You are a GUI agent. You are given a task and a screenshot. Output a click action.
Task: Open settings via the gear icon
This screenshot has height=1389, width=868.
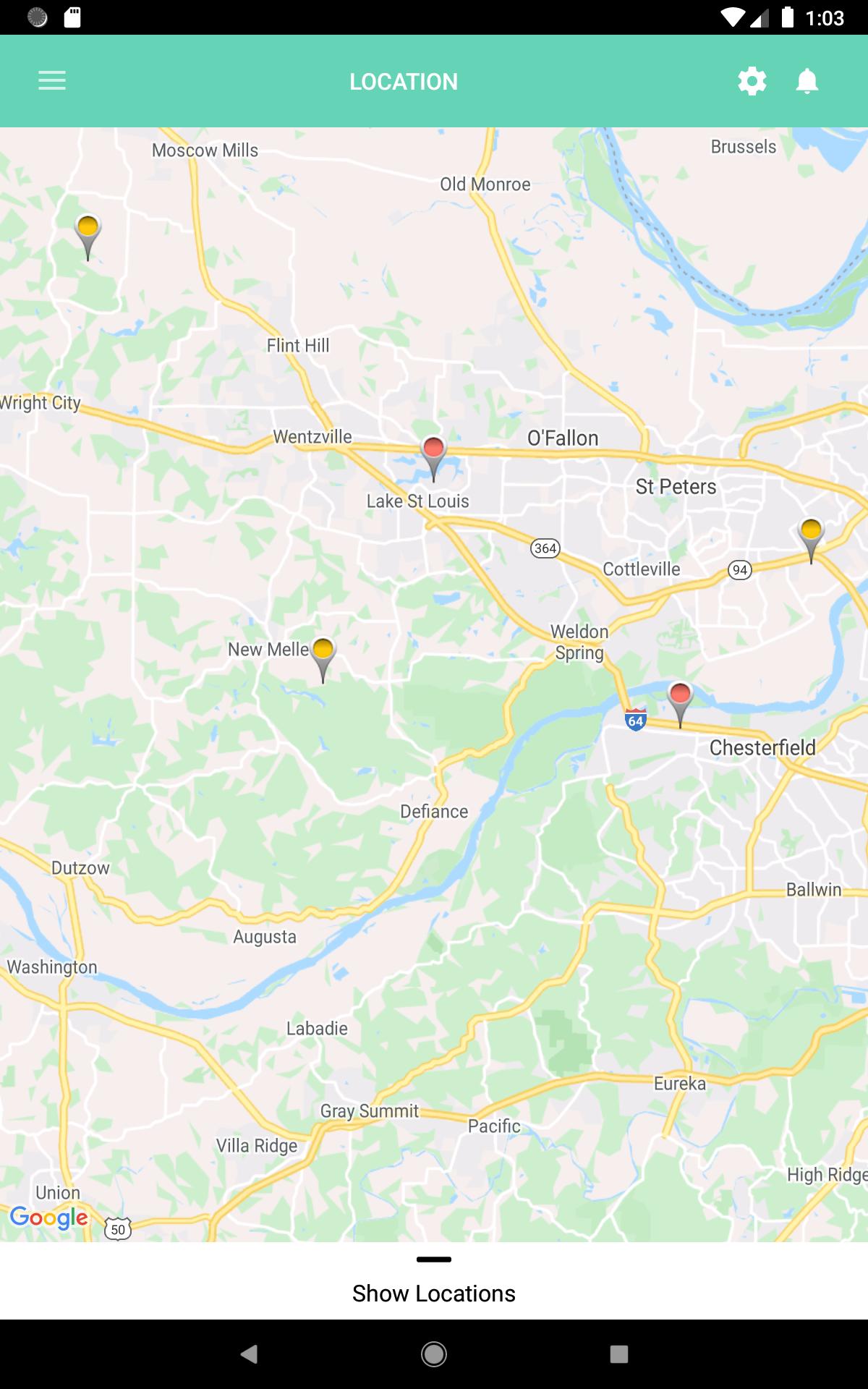click(752, 81)
